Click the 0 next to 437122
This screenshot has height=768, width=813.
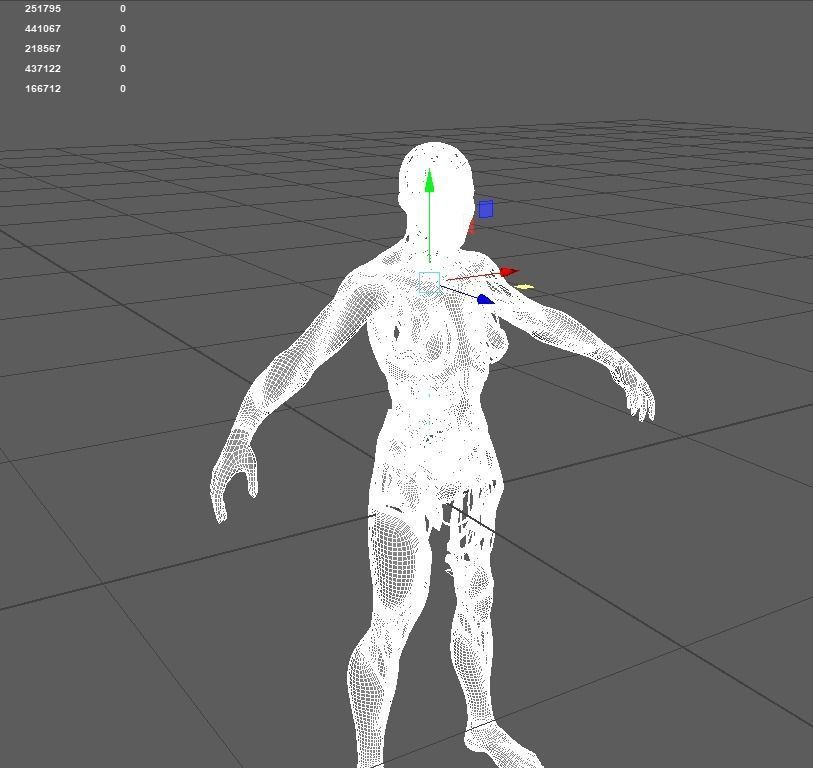tap(123, 68)
